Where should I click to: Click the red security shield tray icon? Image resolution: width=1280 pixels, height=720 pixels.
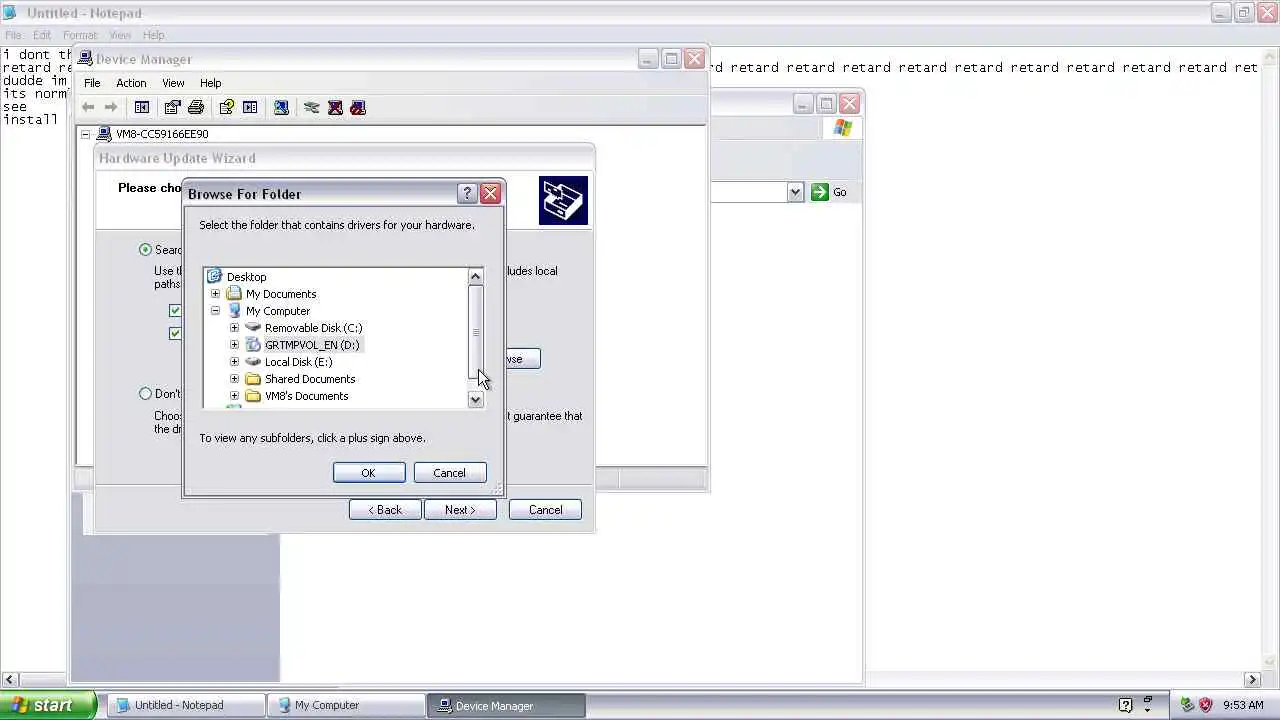pyautogui.click(x=1206, y=705)
